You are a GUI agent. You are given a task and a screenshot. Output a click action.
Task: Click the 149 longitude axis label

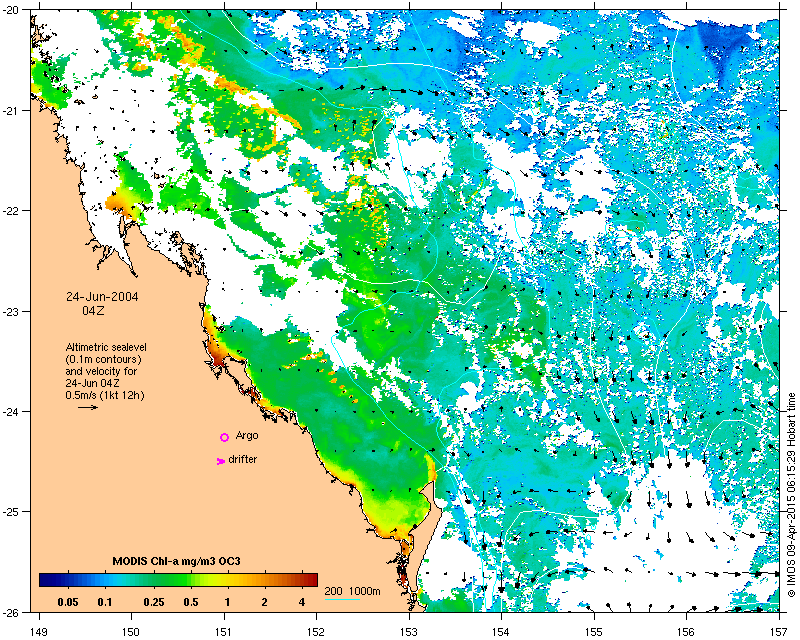tap(39, 632)
